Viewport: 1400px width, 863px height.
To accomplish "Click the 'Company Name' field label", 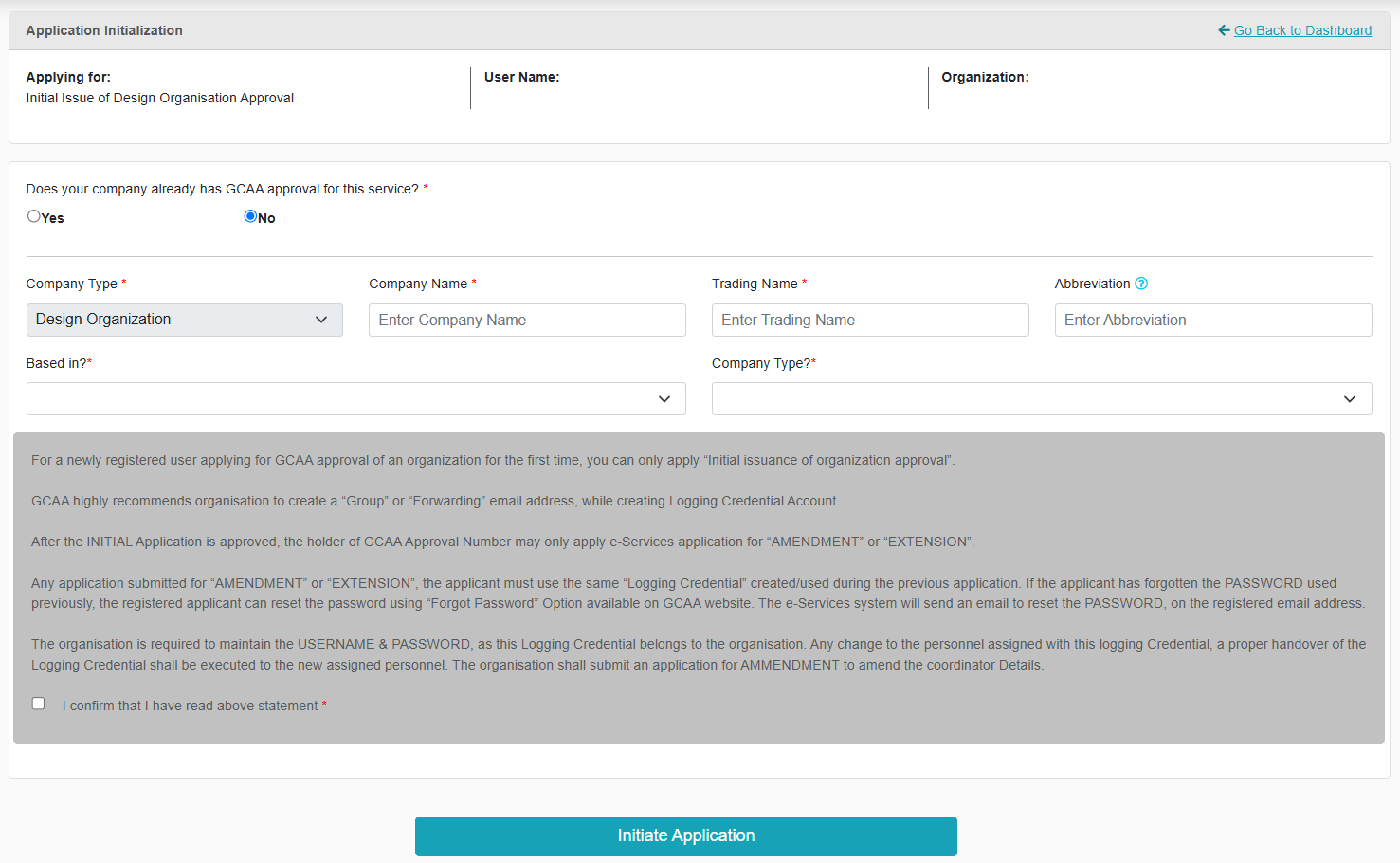I will click(x=418, y=284).
